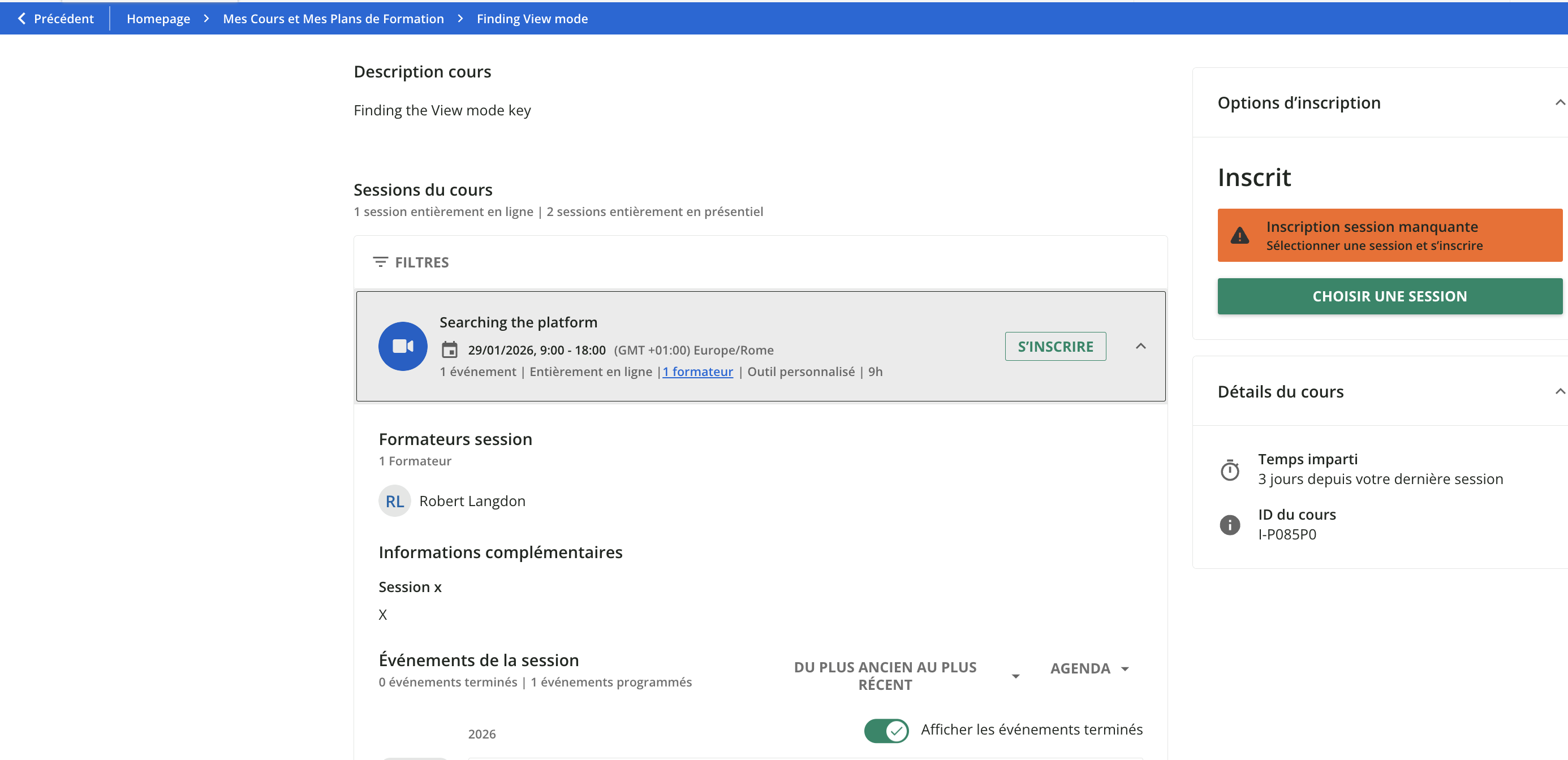Click the Temps imparti stopwatch icon
The width and height of the screenshot is (1568, 760).
(1230, 470)
